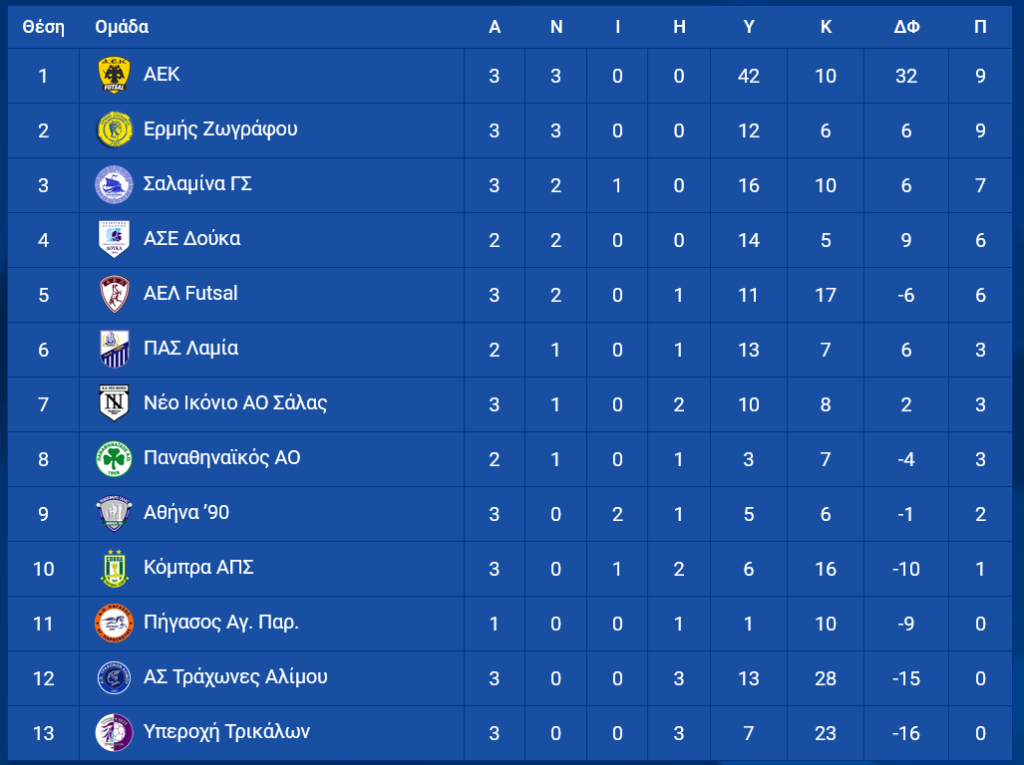Click the ΠΑΣ Λαμία striped crest
Image resolution: width=1024 pixels, height=765 pixels.
click(114, 349)
